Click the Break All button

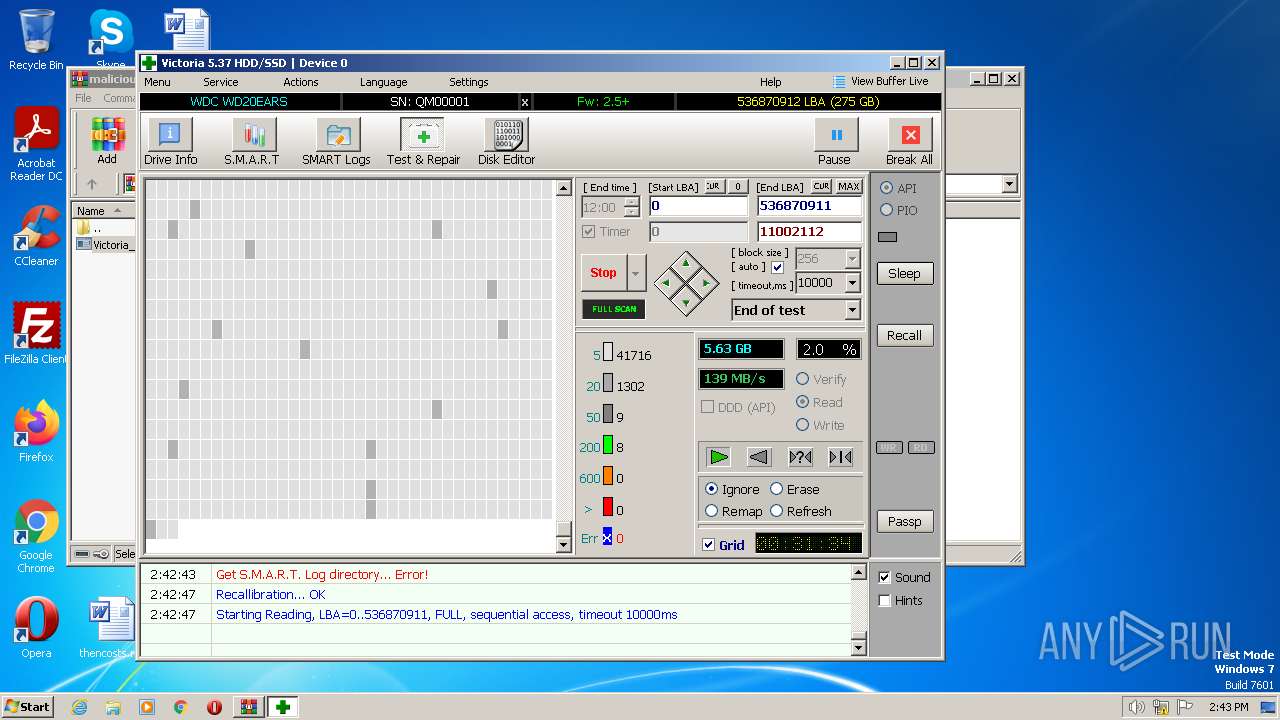click(x=909, y=142)
